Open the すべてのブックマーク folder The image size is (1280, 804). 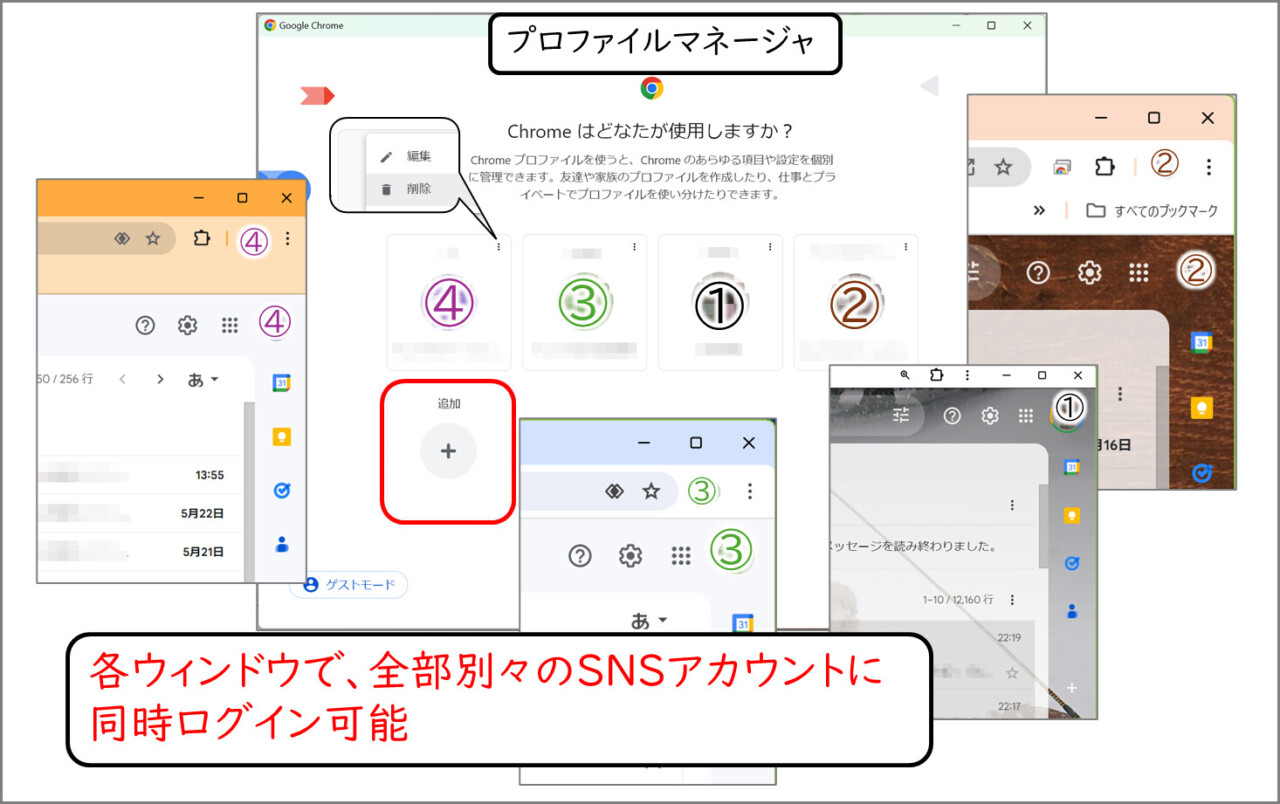(x=1152, y=211)
